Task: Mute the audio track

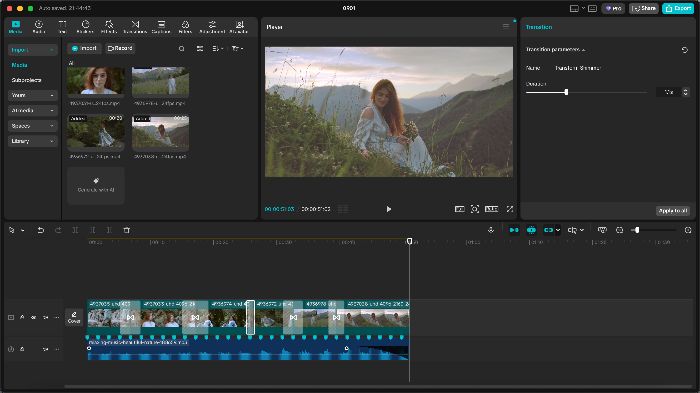Action: point(45,349)
